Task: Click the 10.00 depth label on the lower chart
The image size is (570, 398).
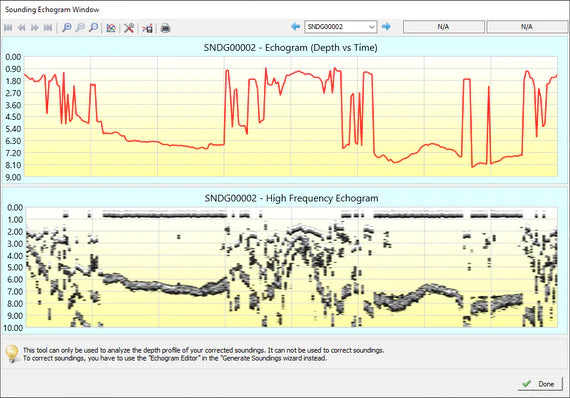Action: click(x=13, y=328)
